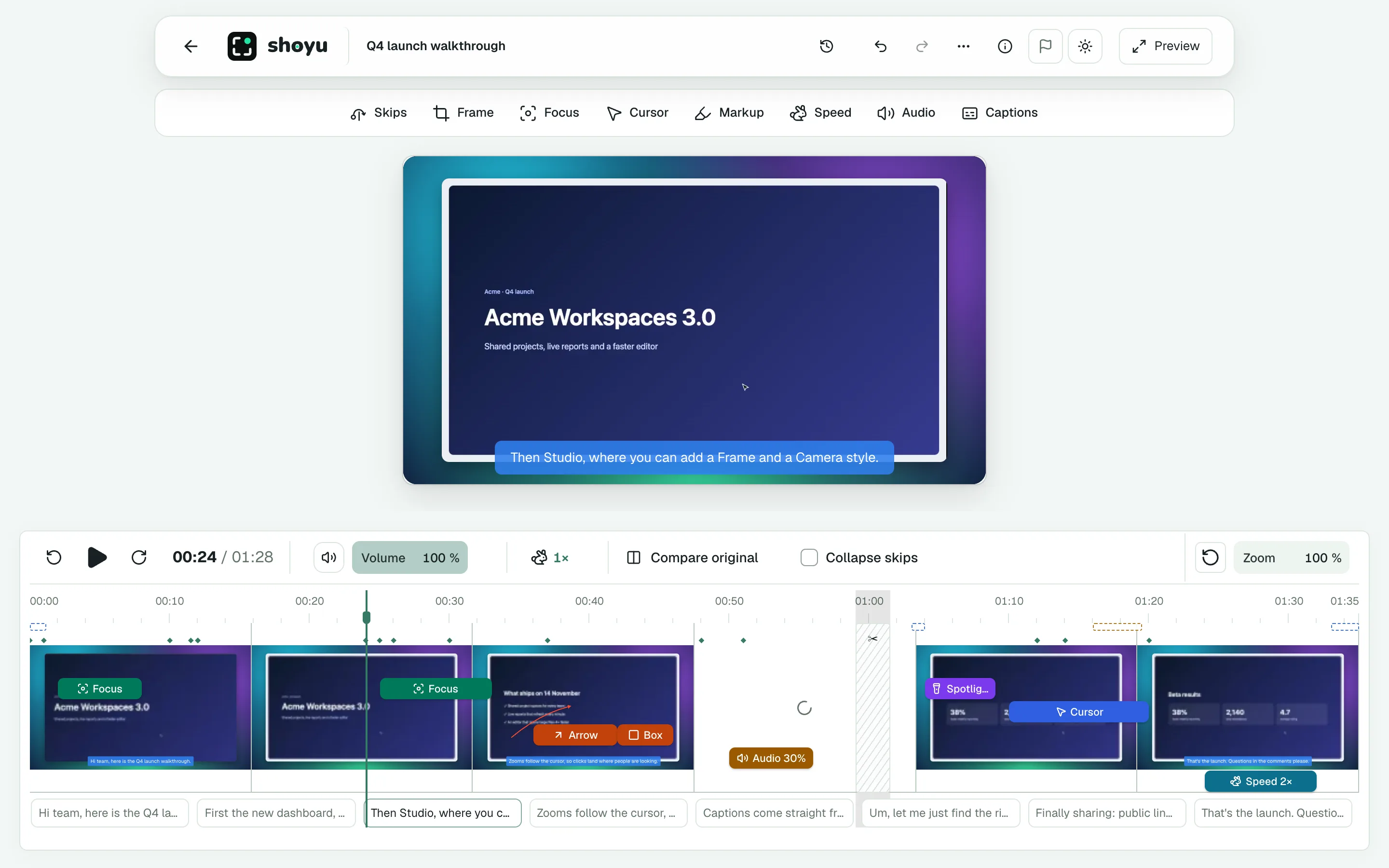Select the first Focus clip at 00:02

point(99,688)
